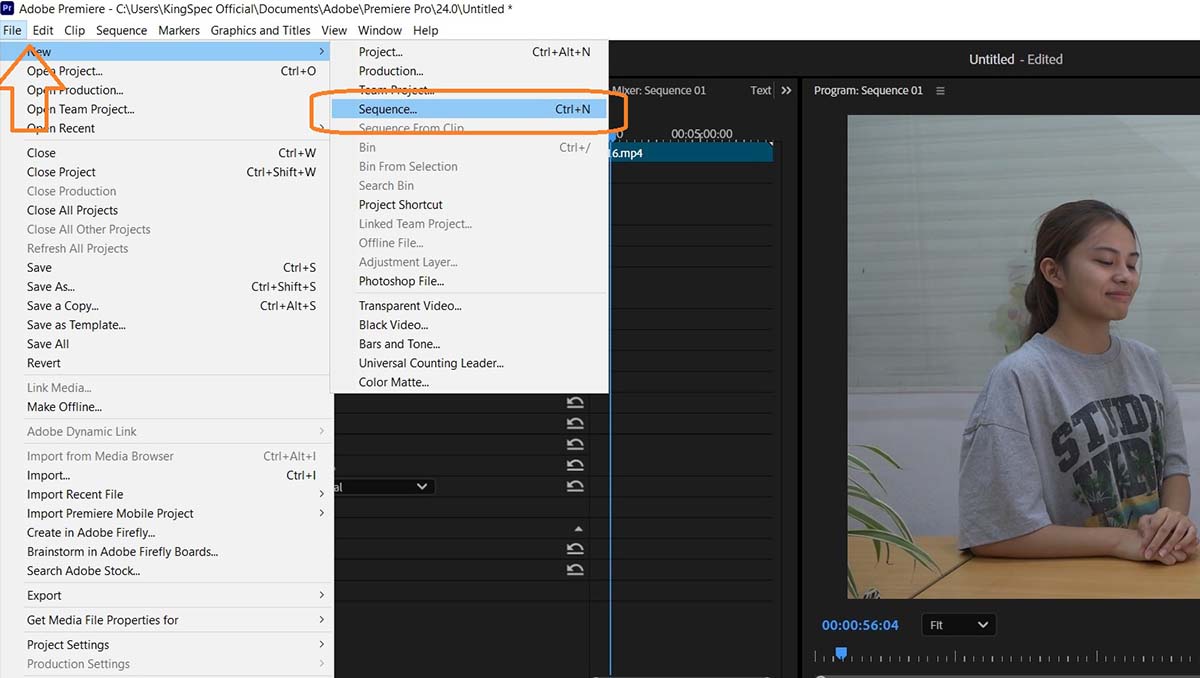The height and width of the screenshot is (678, 1200).
Task: Open the Help menu
Action: [426, 31]
